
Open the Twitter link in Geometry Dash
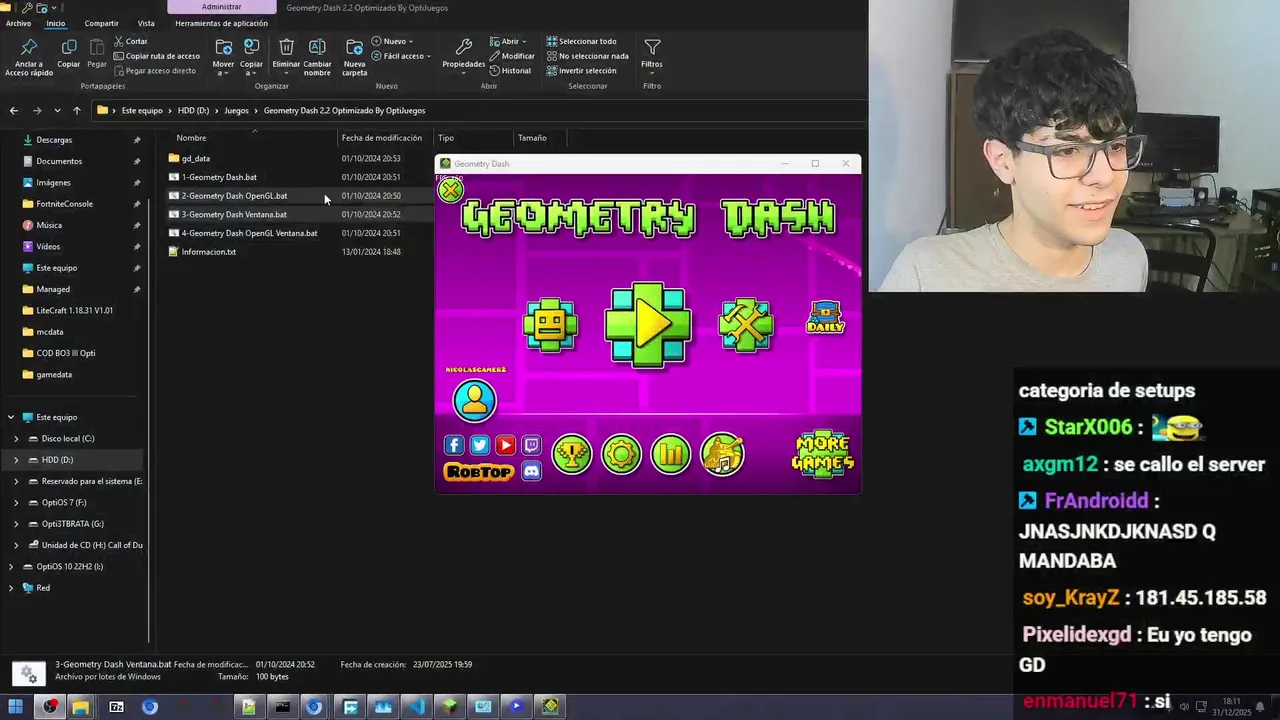(x=480, y=445)
